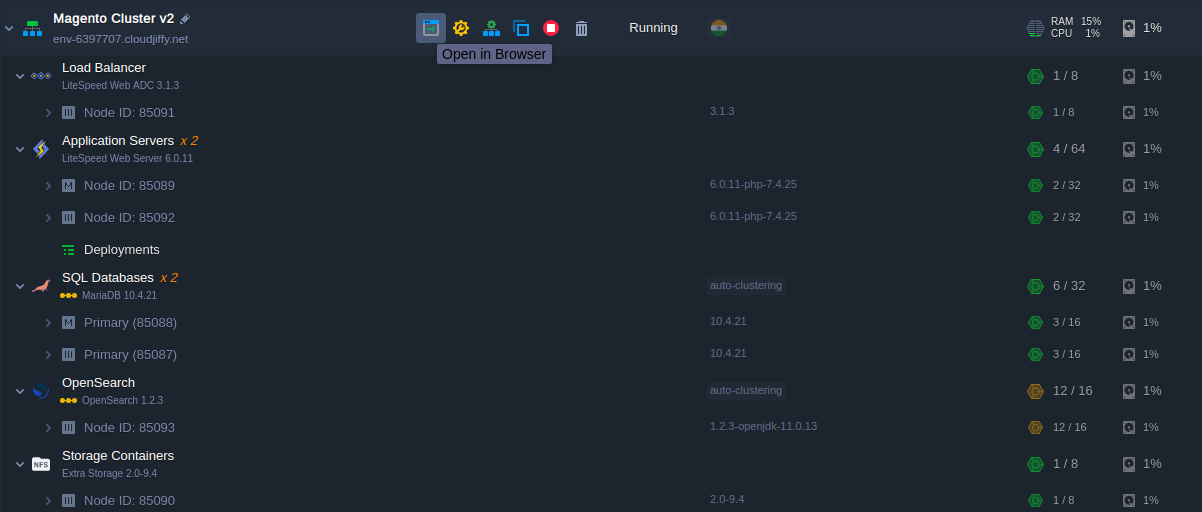
Task: Select Primary (85087) label
Action: [x=130, y=354]
